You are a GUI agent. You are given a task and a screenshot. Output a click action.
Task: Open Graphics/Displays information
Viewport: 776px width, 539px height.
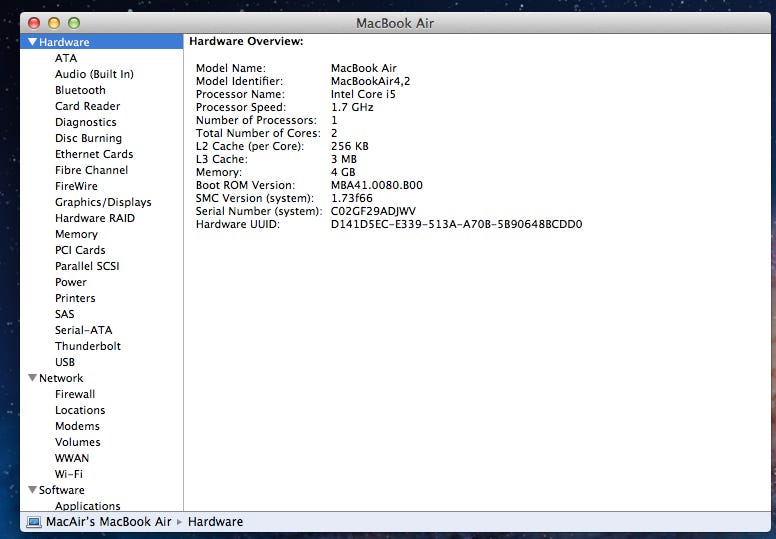point(103,202)
